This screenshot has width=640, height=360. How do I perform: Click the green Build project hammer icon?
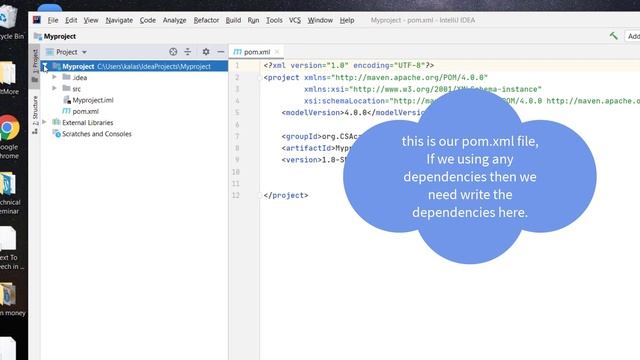click(613, 36)
